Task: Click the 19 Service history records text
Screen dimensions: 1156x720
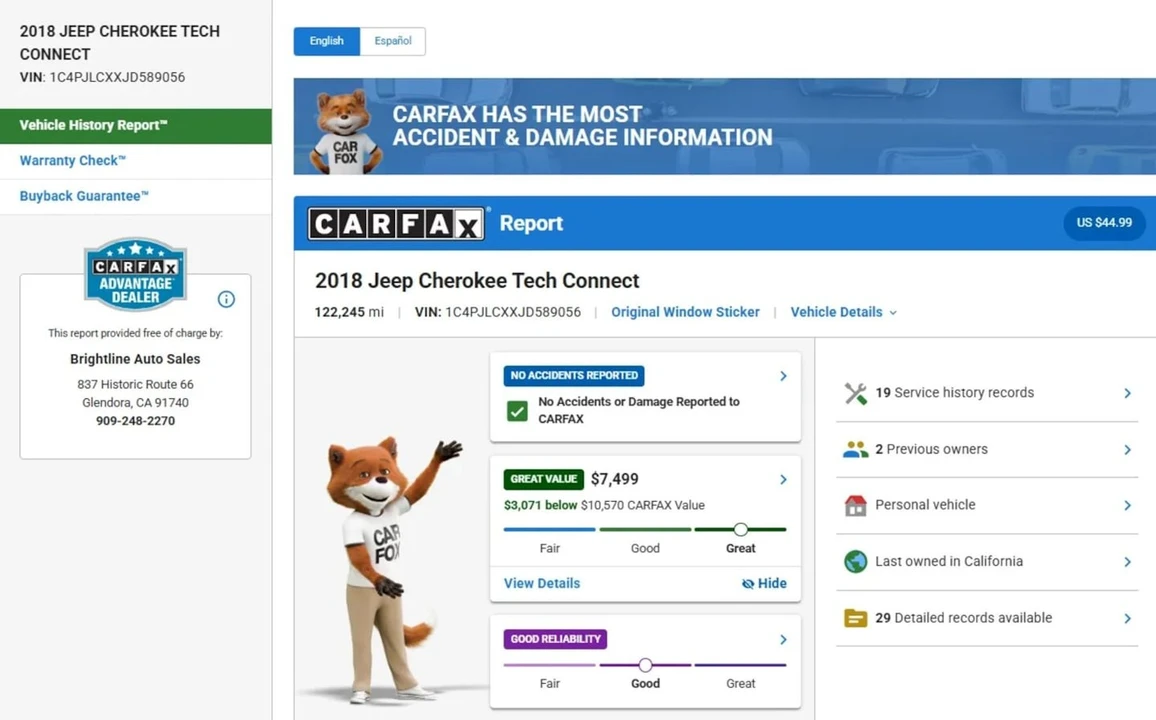Action: [955, 394]
